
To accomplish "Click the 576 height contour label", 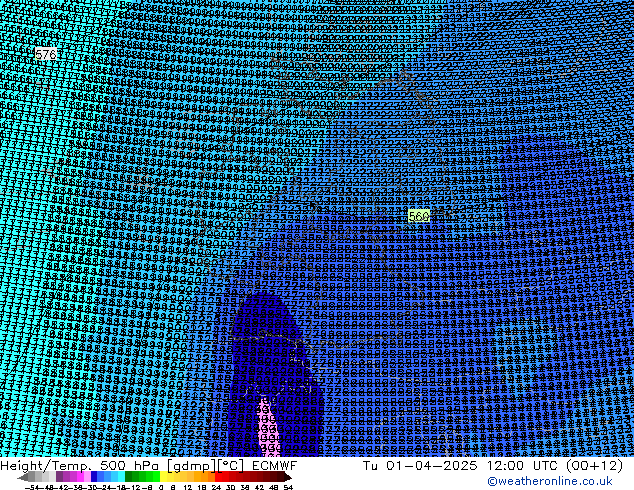I will click(45, 54).
